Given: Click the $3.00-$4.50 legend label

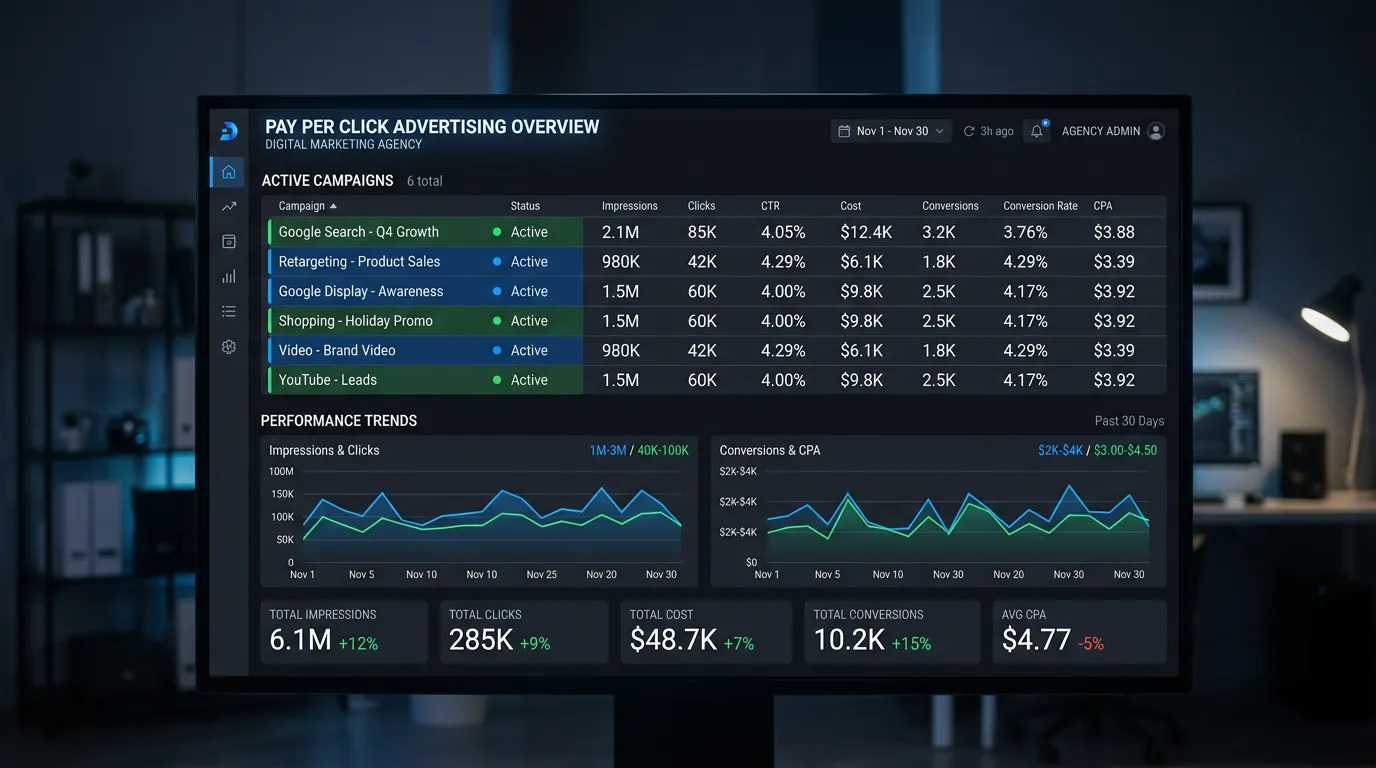Looking at the screenshot, I should click(x=1125, y=450).
